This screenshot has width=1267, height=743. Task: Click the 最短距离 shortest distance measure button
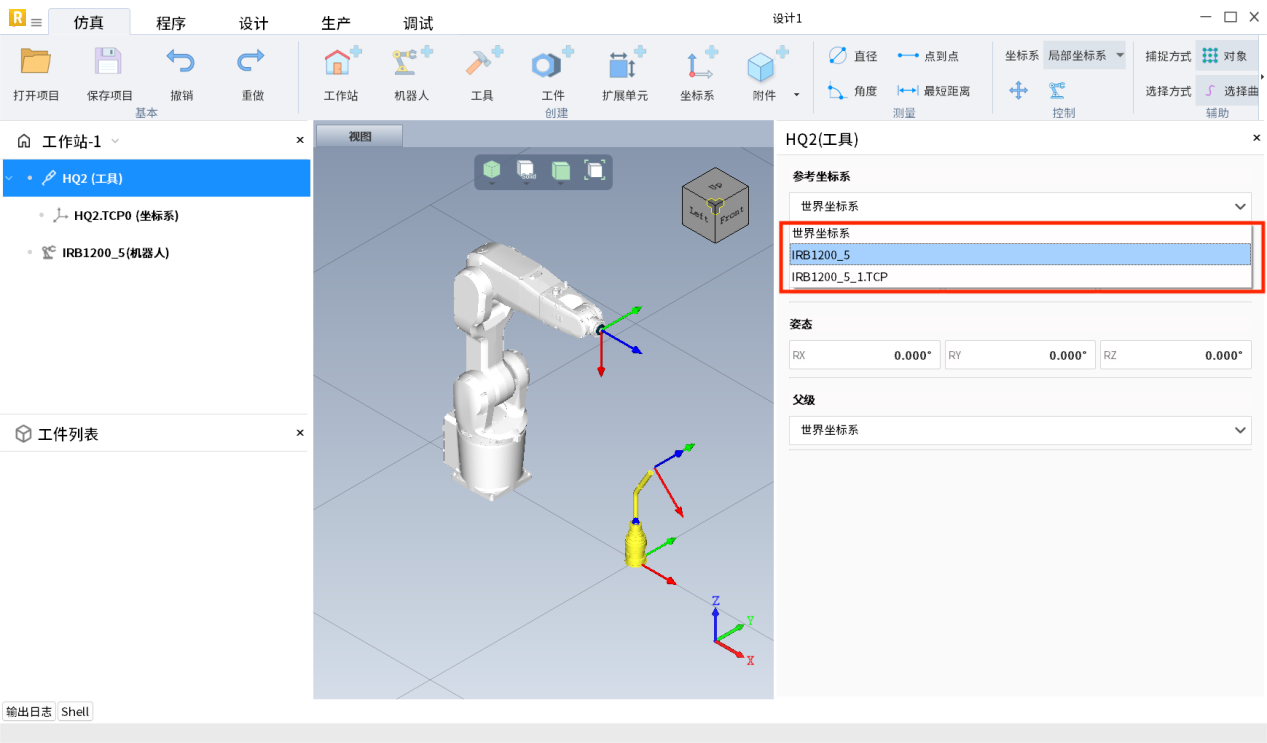coord(936,91)
